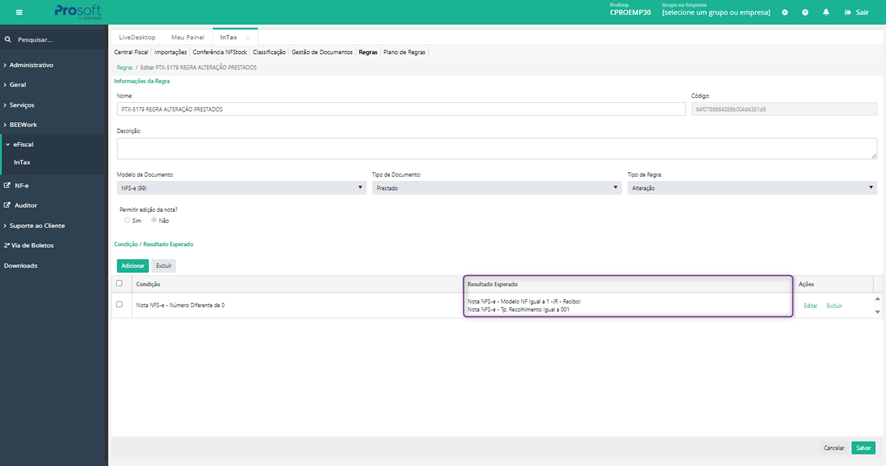Click the Sair logout icon
Screen dimensions: 886x466
[848, 12]
